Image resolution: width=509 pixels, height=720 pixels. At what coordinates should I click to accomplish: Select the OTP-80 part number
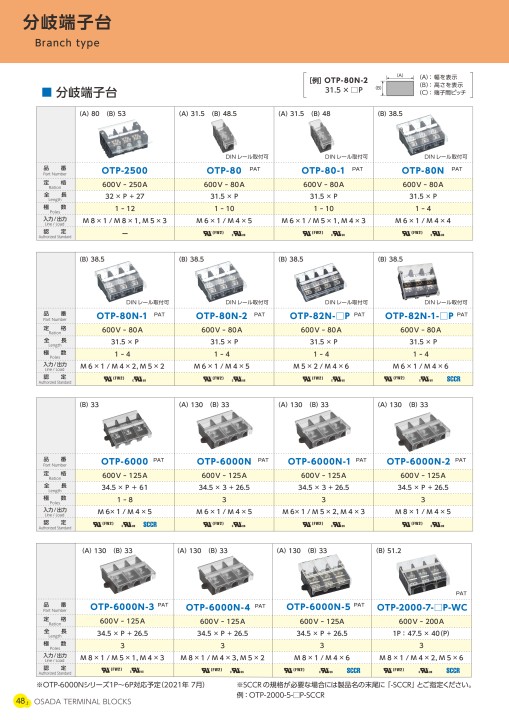pos(224,170)
